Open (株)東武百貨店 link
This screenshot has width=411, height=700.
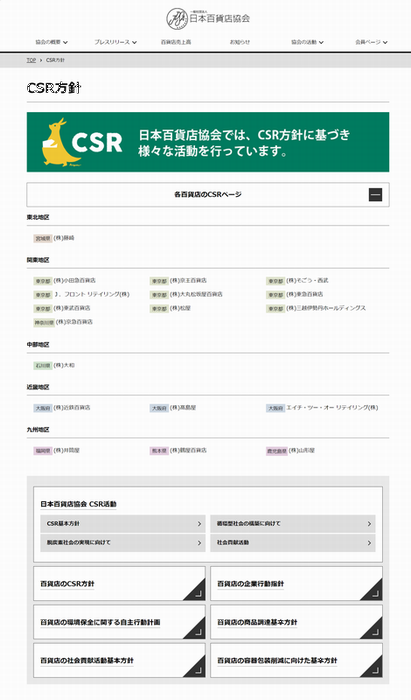(71, 308)
